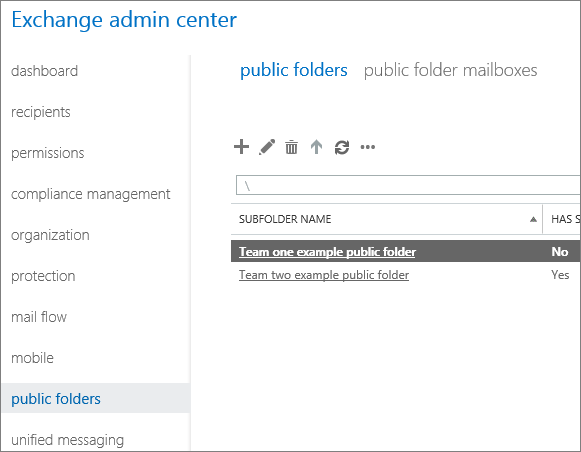Click the refresh icon in the toolbar
The width and height of the screenshot is (581, 452).
click(x=342, y=147)
